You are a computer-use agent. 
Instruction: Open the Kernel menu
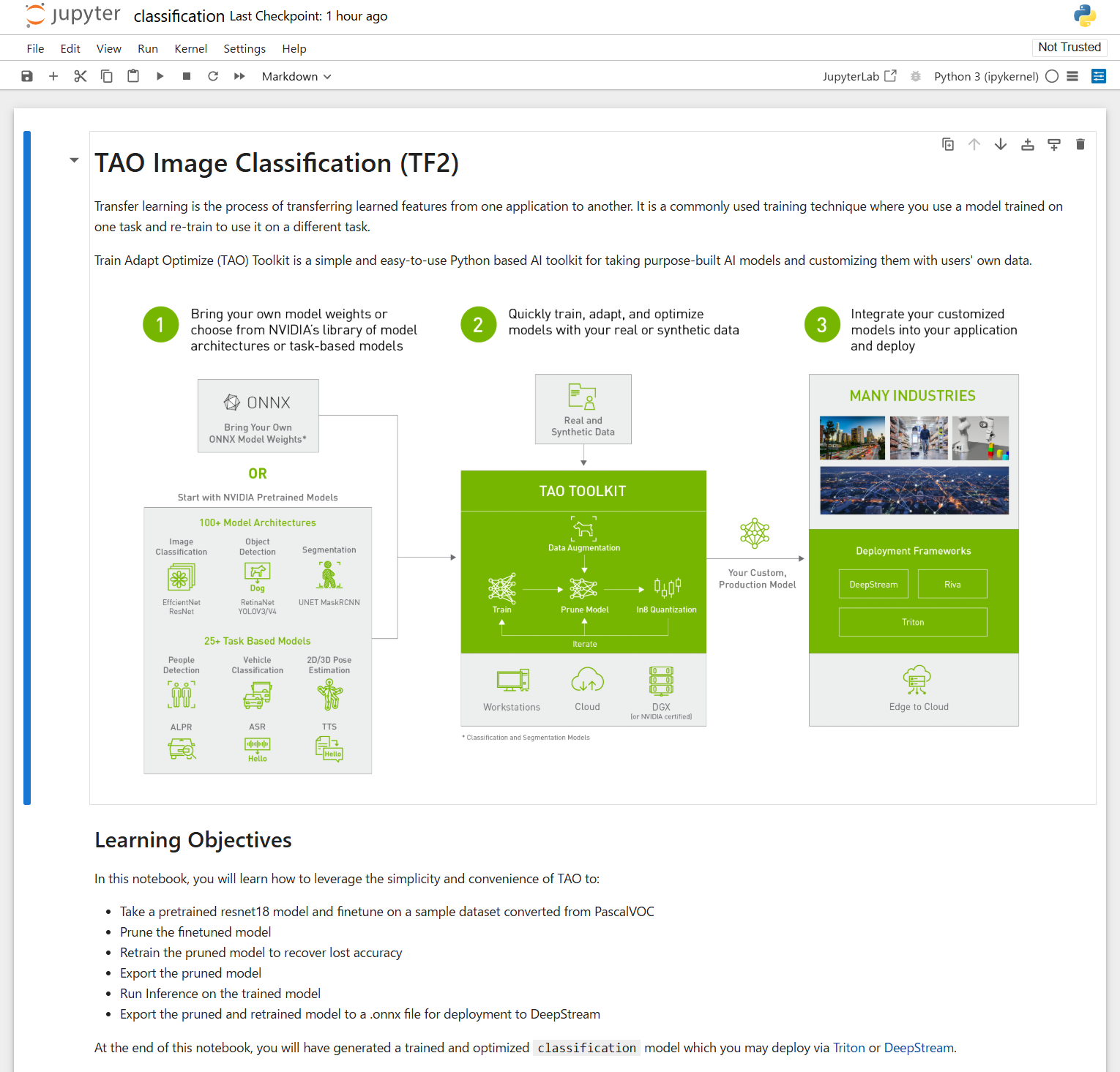point(190,48)
